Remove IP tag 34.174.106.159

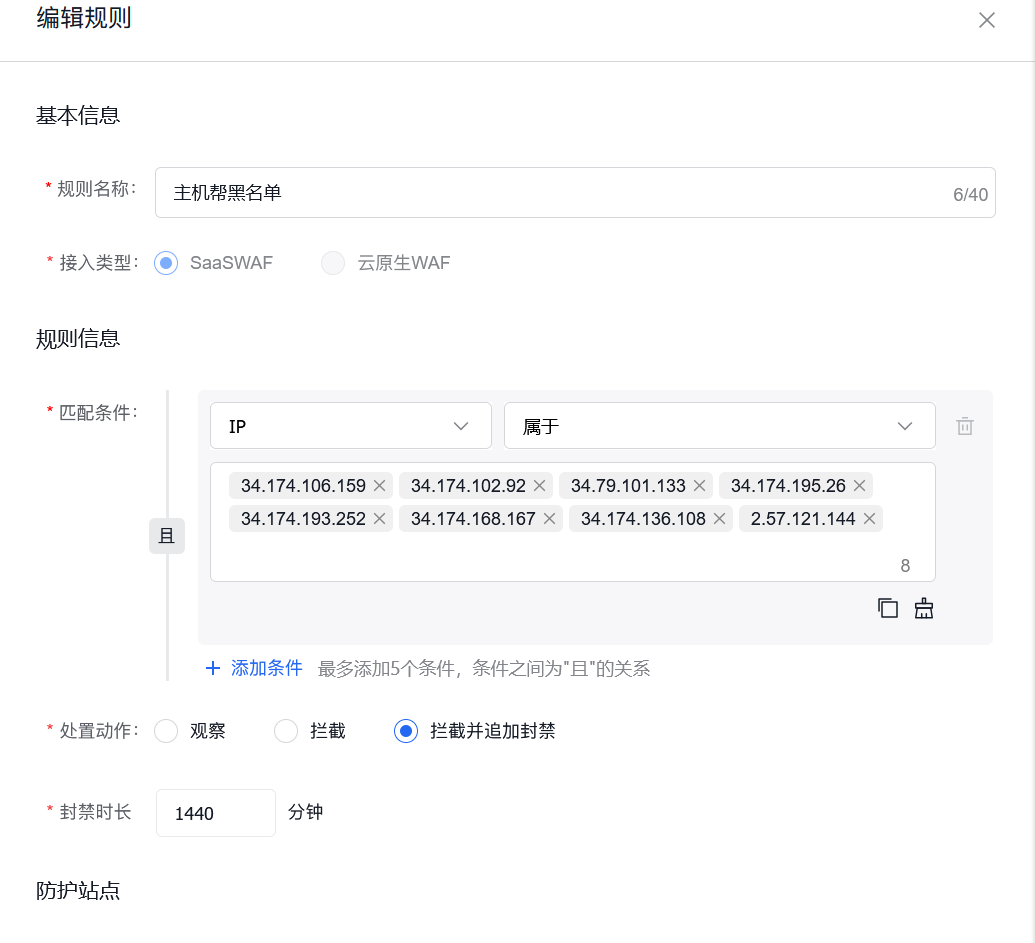tap(380, 486)
